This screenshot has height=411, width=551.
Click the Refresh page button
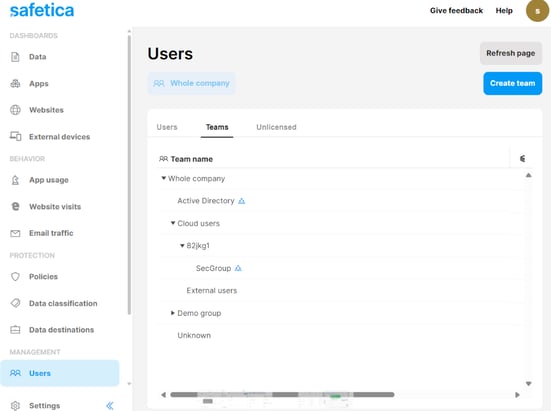[511, 53]
